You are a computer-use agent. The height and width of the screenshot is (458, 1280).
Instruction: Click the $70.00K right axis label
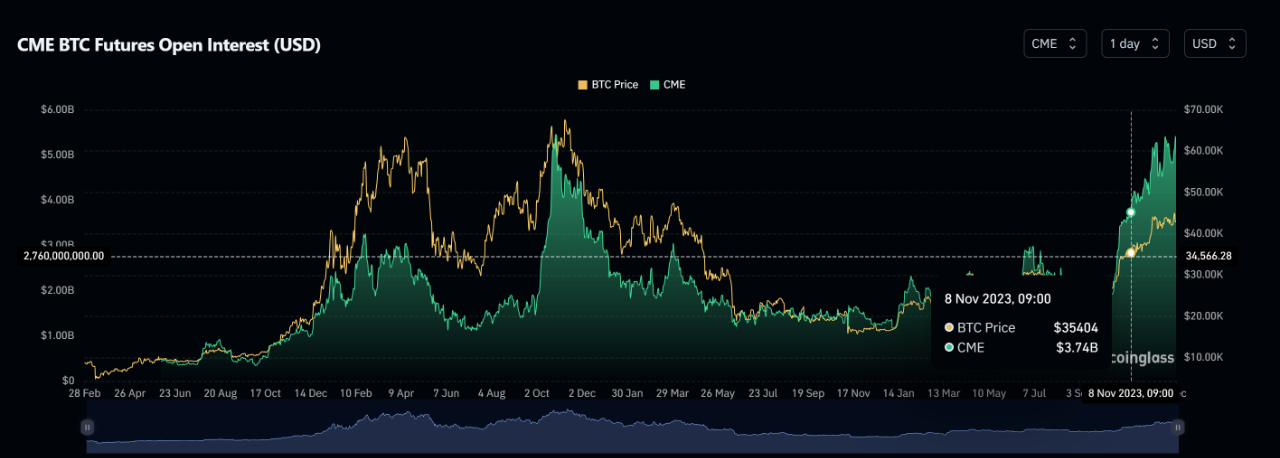point(1205,109)
